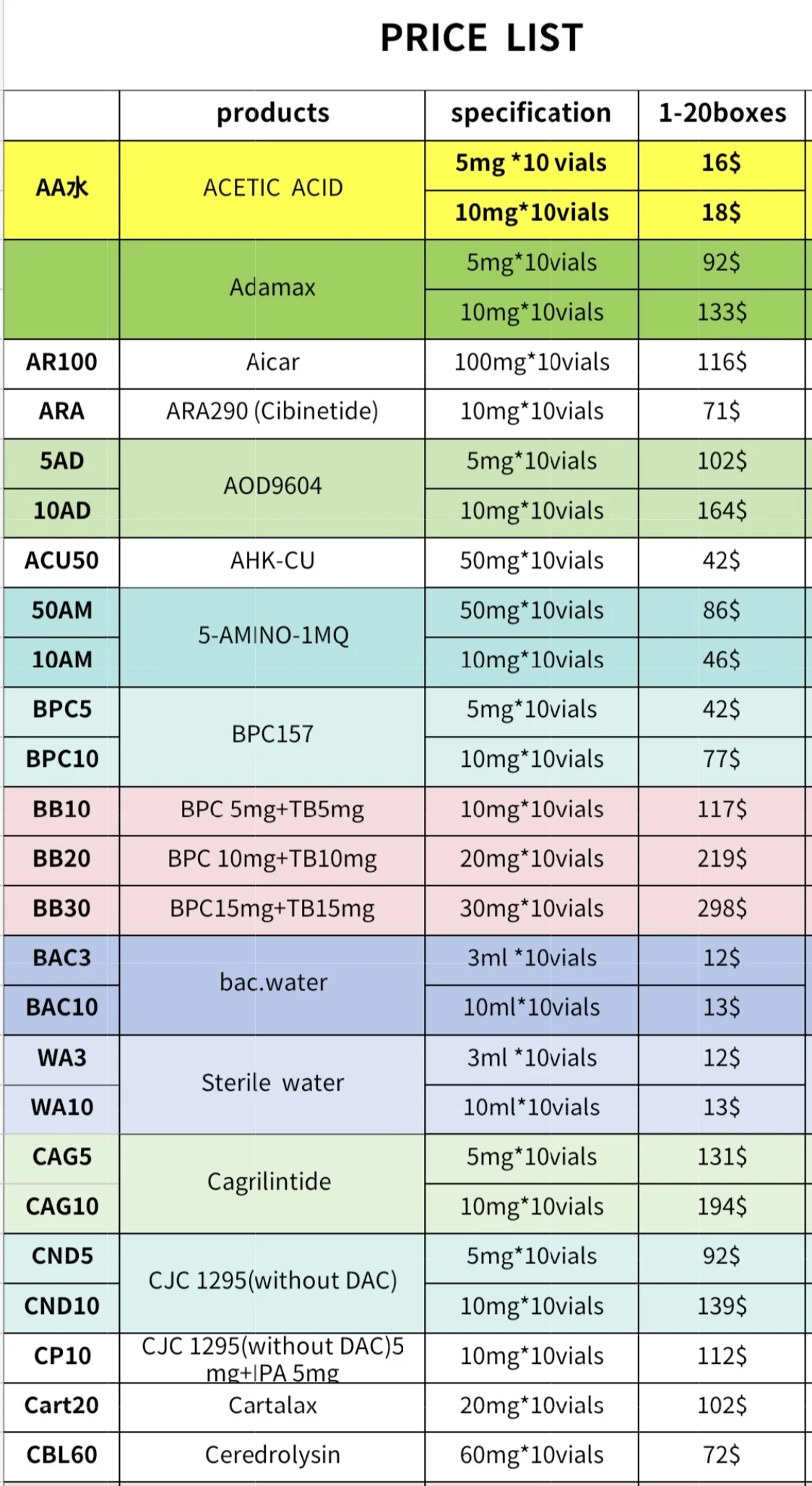This screenshot has height=1486, width=812.
Task: Click the AHK-CU product name
Action: (272, 561)
